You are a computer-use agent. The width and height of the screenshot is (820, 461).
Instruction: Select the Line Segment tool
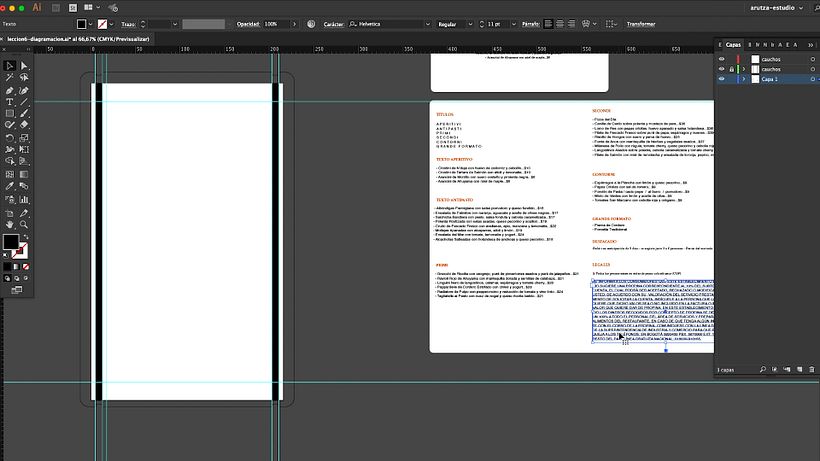(24, 102)
